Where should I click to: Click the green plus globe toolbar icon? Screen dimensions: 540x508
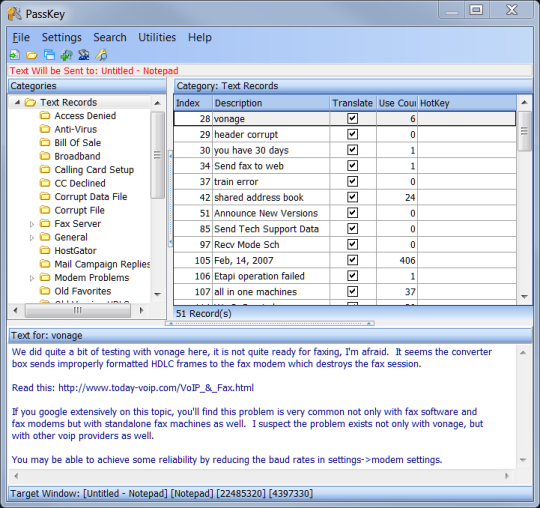[x=66, y=55]
